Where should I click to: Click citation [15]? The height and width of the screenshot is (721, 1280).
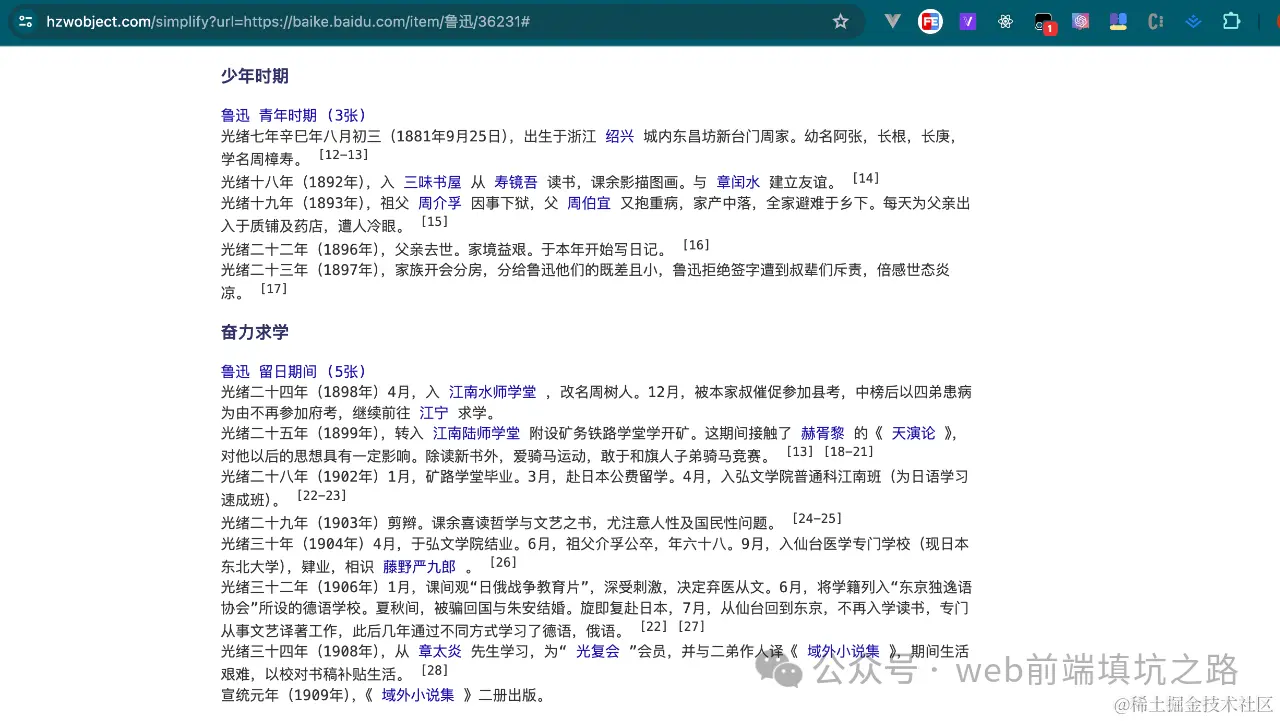(434, 222)
